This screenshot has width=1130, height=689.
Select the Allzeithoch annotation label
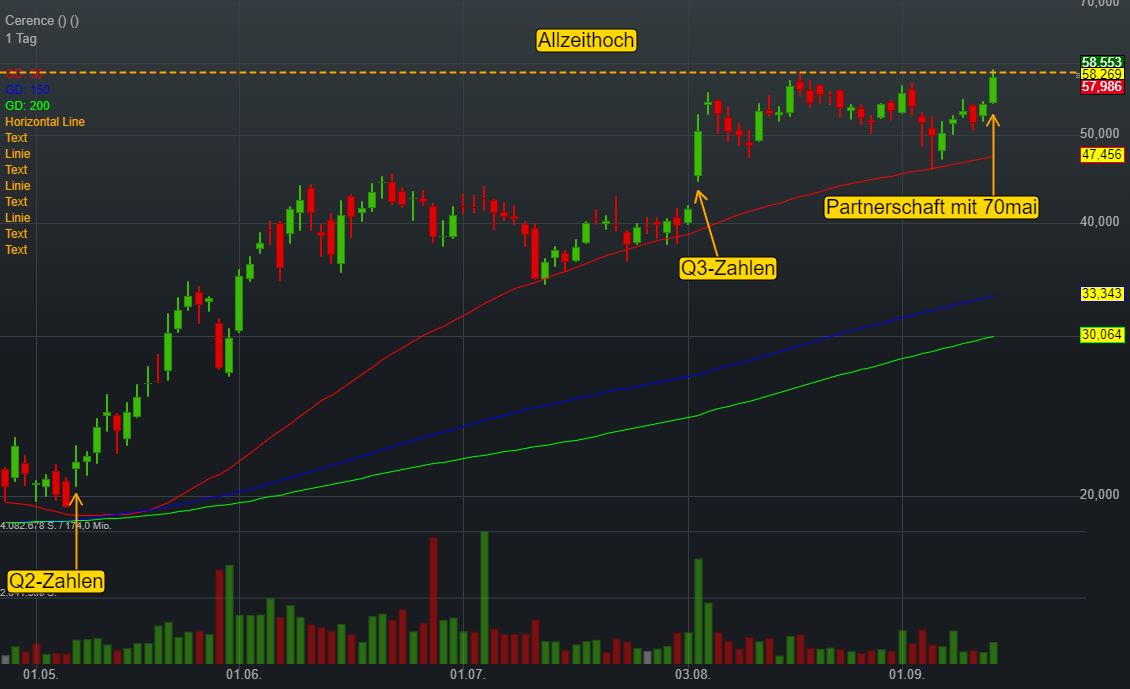[x=586, y=40]
